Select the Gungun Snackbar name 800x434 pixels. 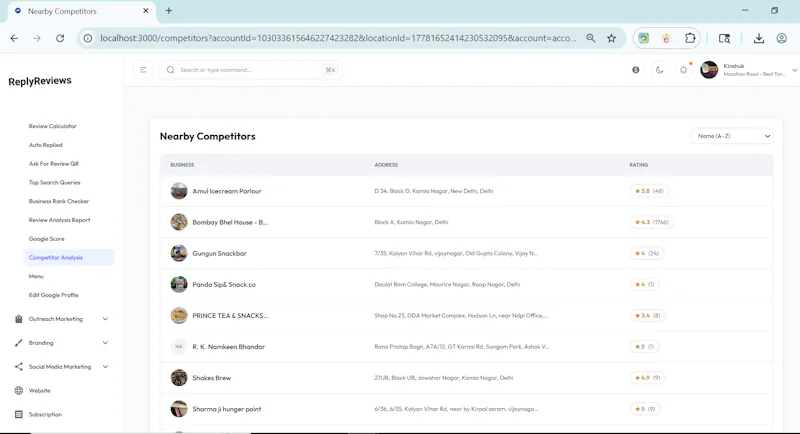[219, 253]
